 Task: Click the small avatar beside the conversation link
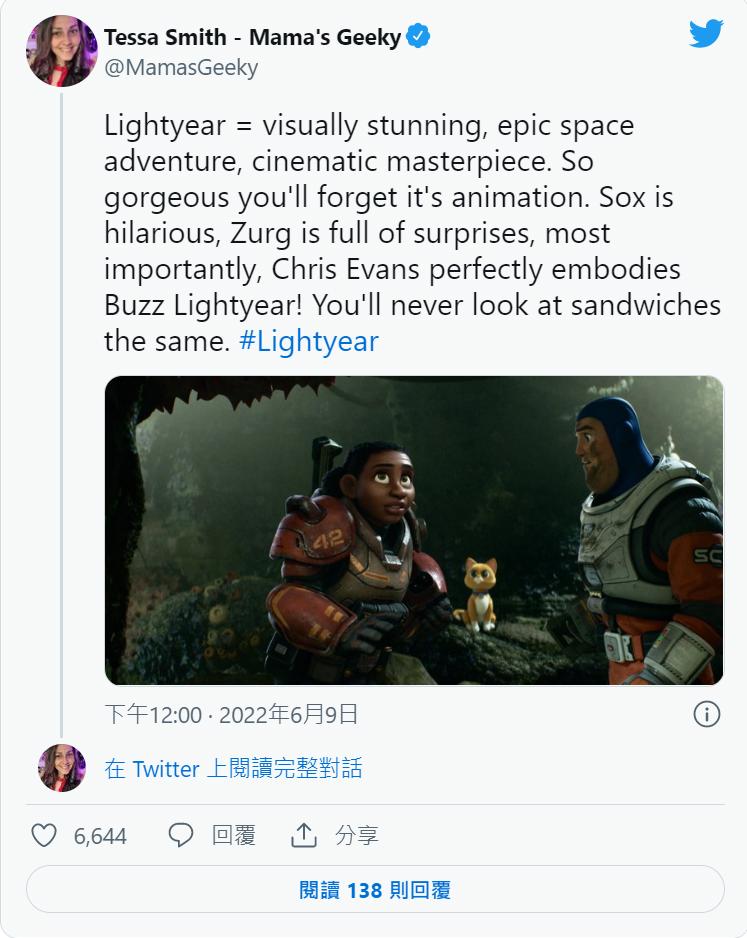[x=62, y=768]
